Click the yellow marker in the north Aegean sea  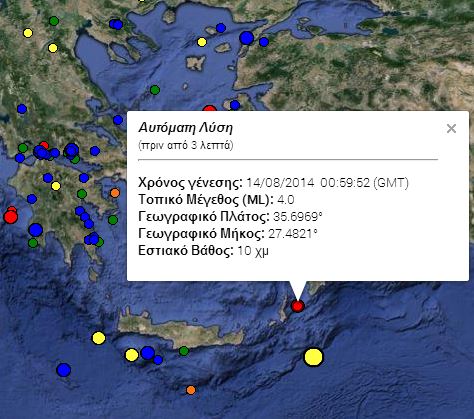pyautogui.click(x=202, y=42)
